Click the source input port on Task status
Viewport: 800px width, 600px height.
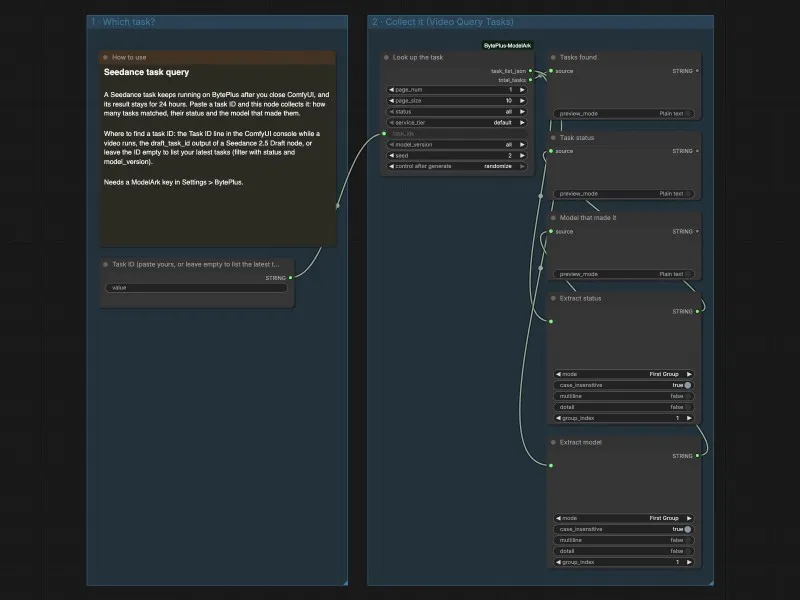tap(551, 151)
